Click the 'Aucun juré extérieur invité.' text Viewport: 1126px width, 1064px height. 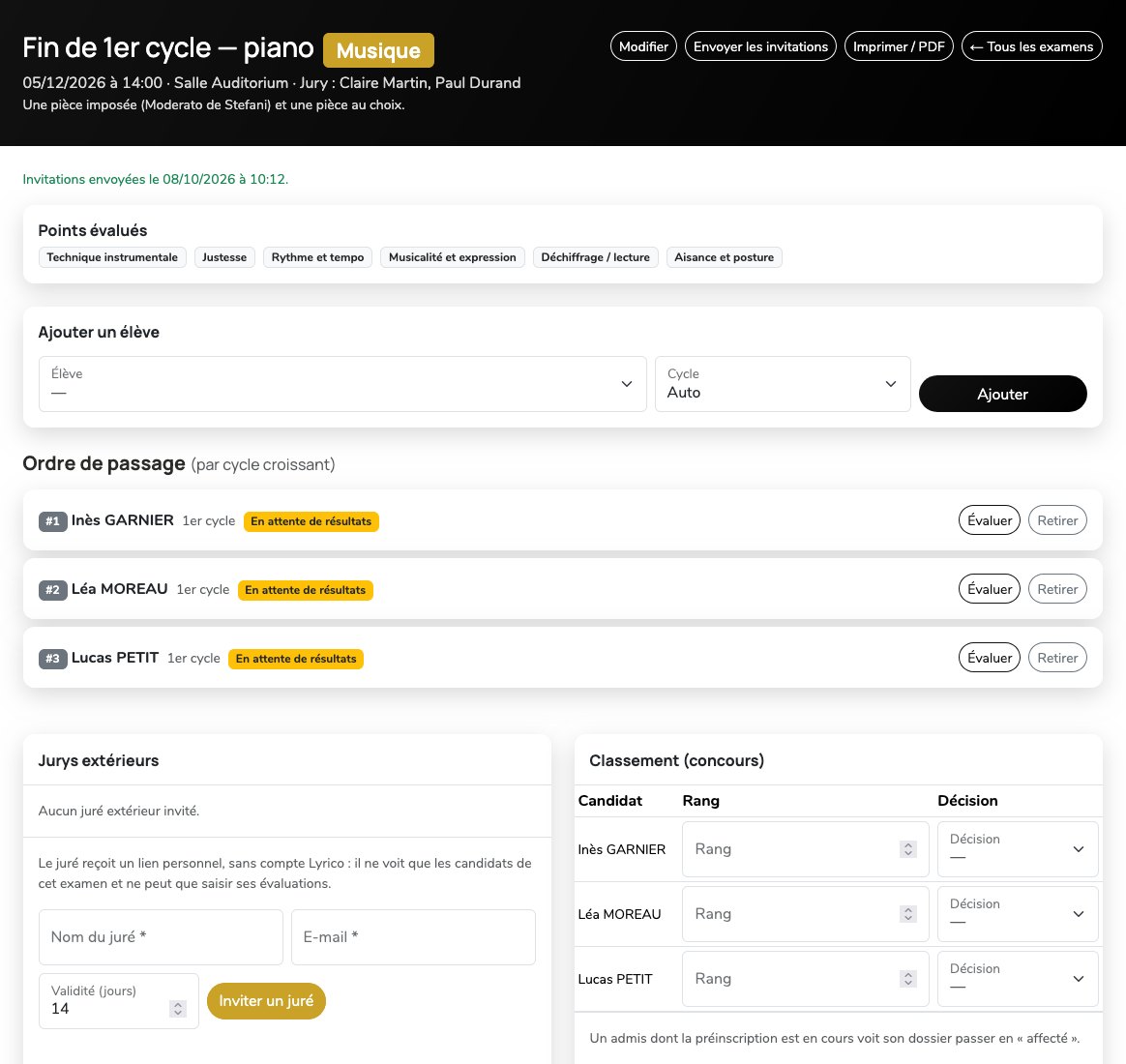click(x=118, y=811)
